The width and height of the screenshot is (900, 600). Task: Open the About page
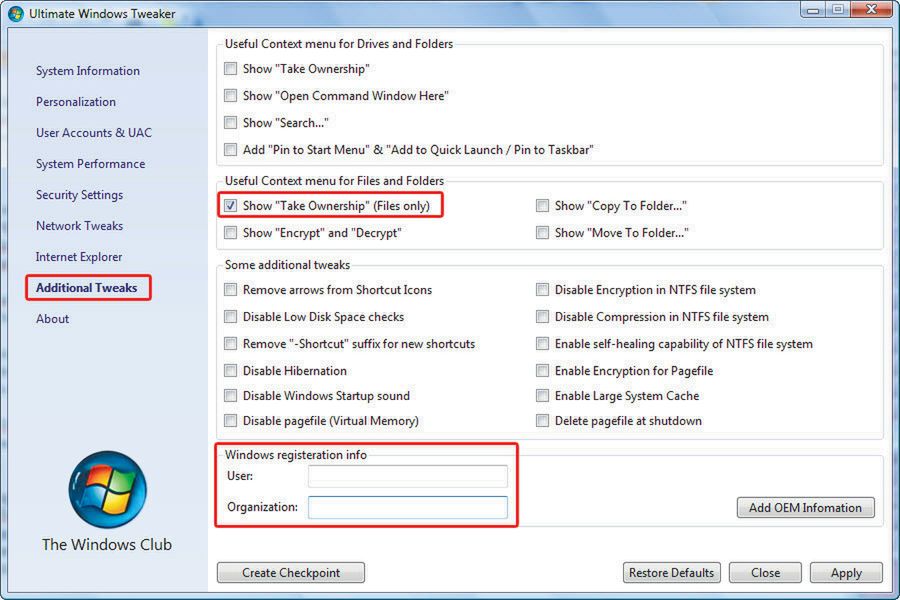52,319
